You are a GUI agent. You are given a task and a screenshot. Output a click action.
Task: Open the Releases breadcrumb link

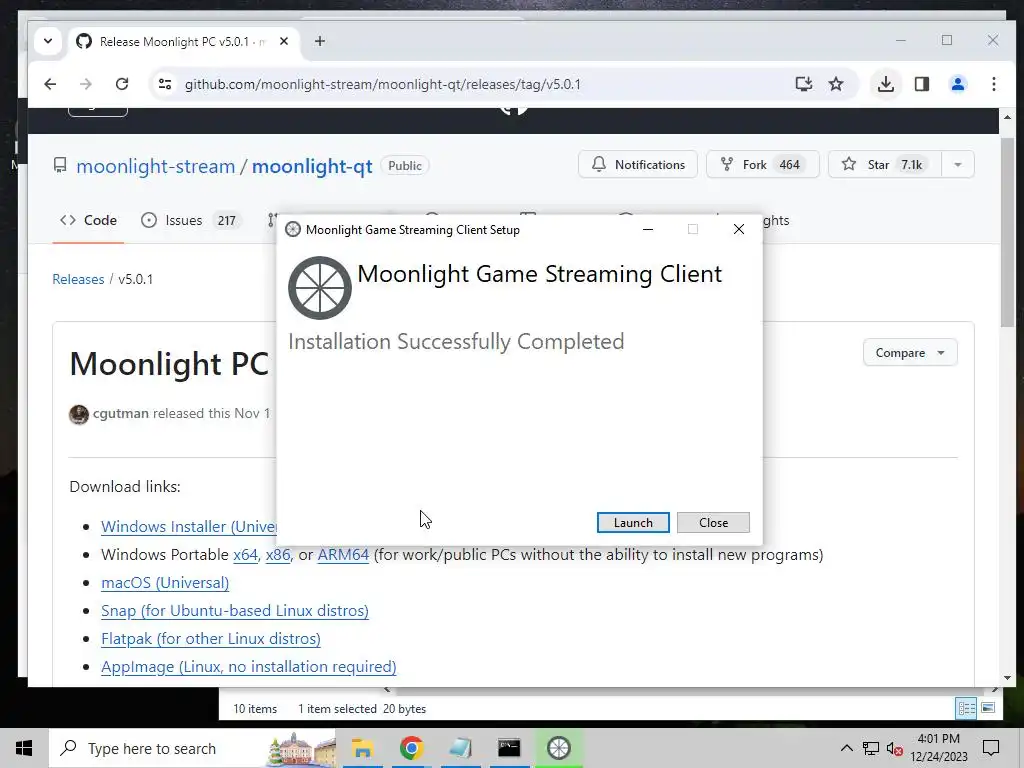tap(78, 280)
